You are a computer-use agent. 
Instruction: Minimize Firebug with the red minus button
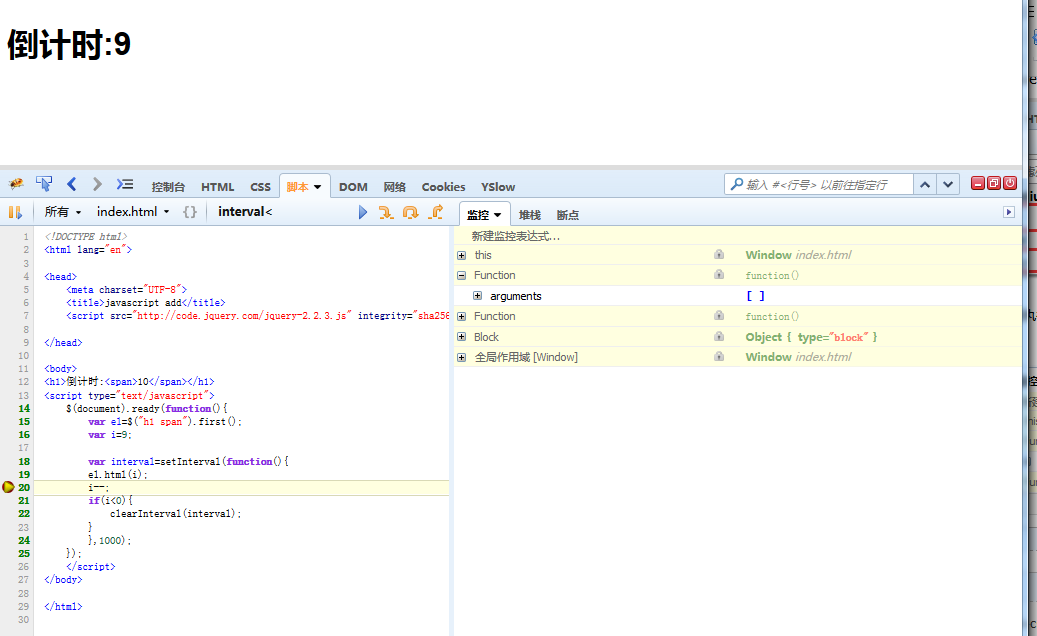977,183
